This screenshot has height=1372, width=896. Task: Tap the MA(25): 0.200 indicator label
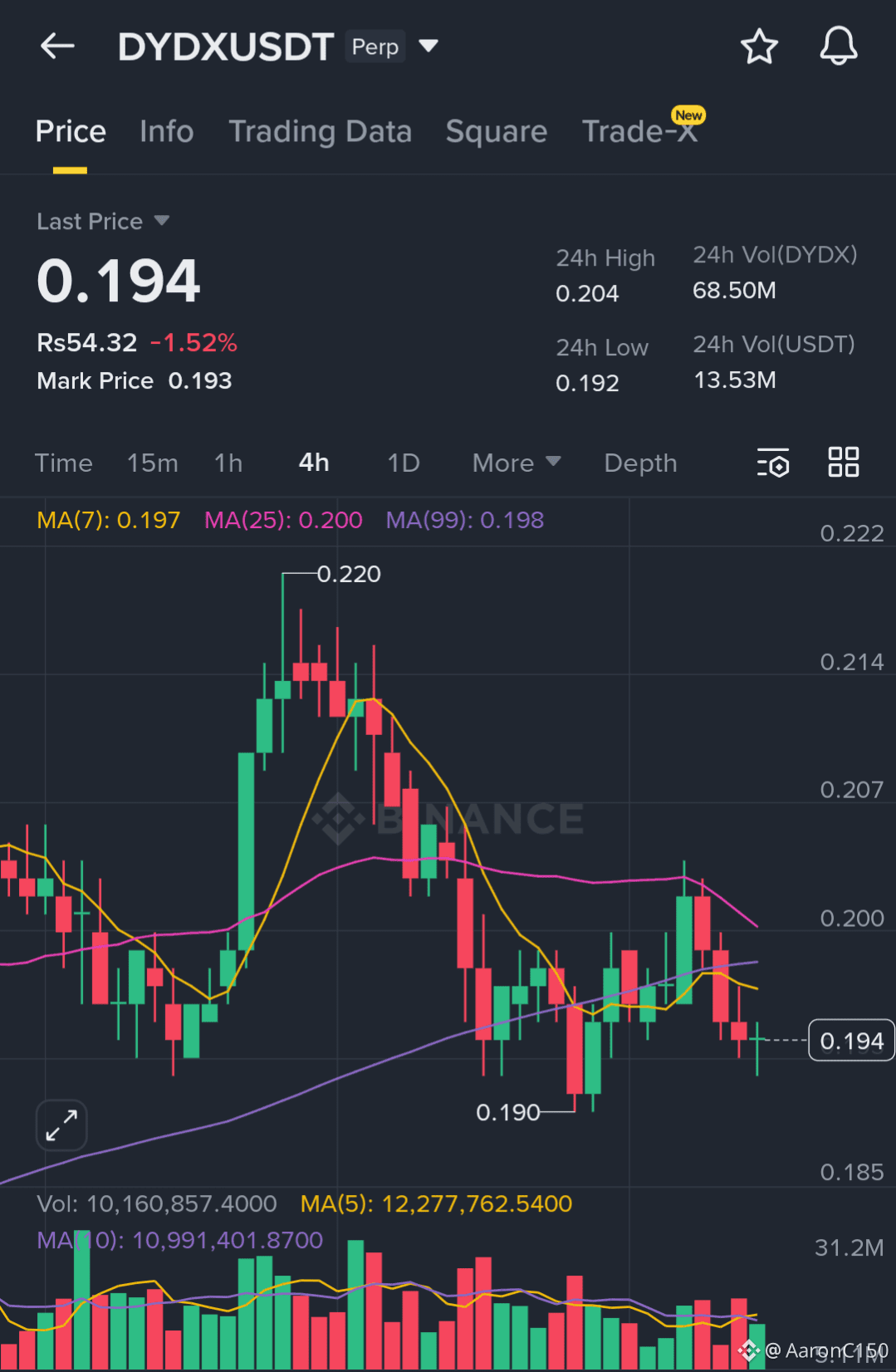[283, 520]
